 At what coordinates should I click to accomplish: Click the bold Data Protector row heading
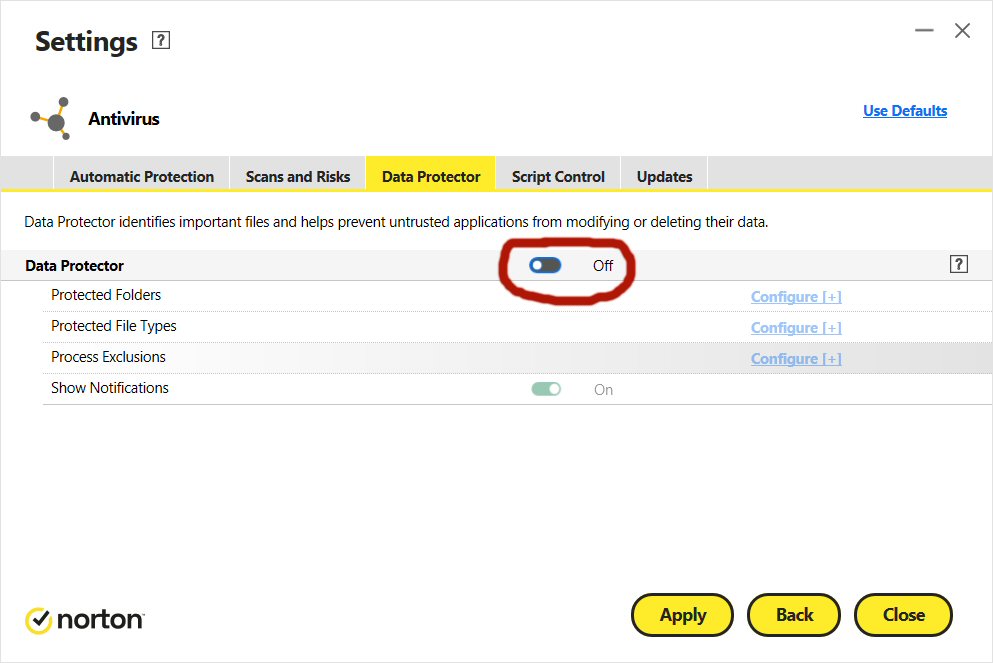pos(74,265)
